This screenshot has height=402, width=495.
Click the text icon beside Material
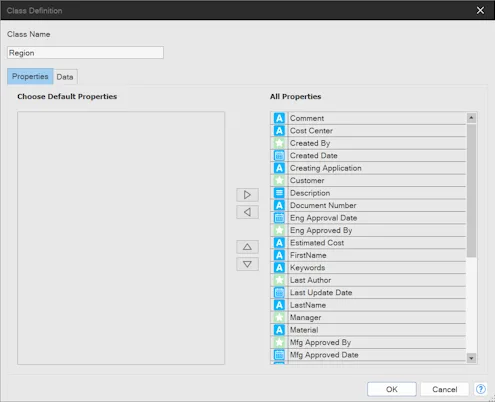pyautogui.click(x=279, y=330)
